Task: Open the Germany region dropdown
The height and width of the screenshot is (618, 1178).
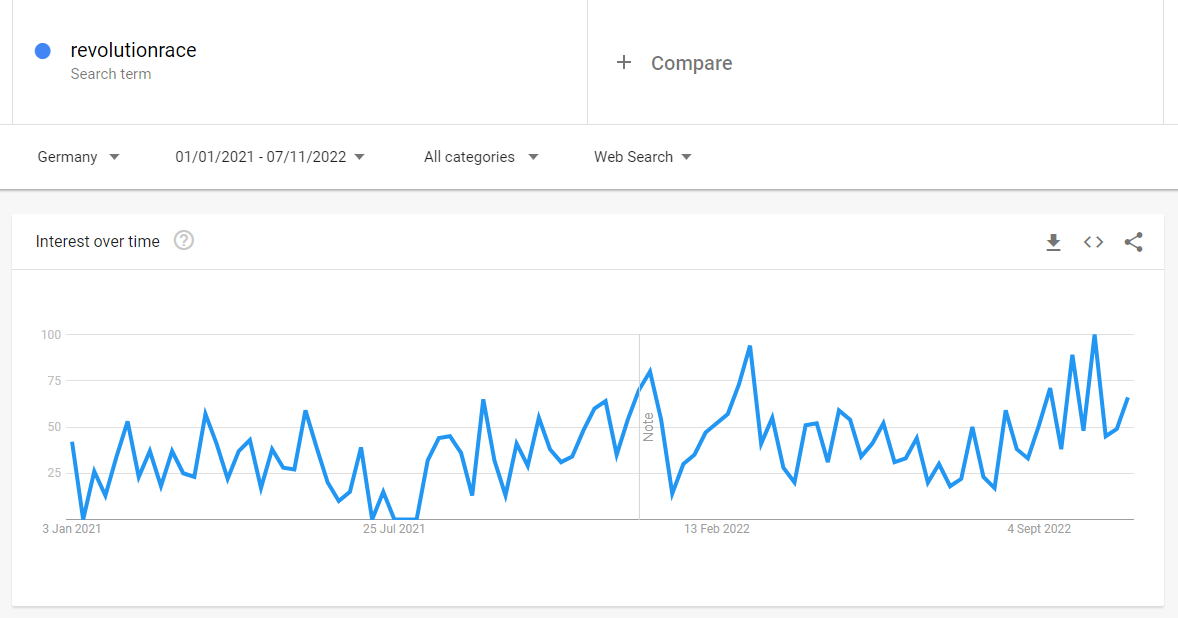Action: pos(79,157)
